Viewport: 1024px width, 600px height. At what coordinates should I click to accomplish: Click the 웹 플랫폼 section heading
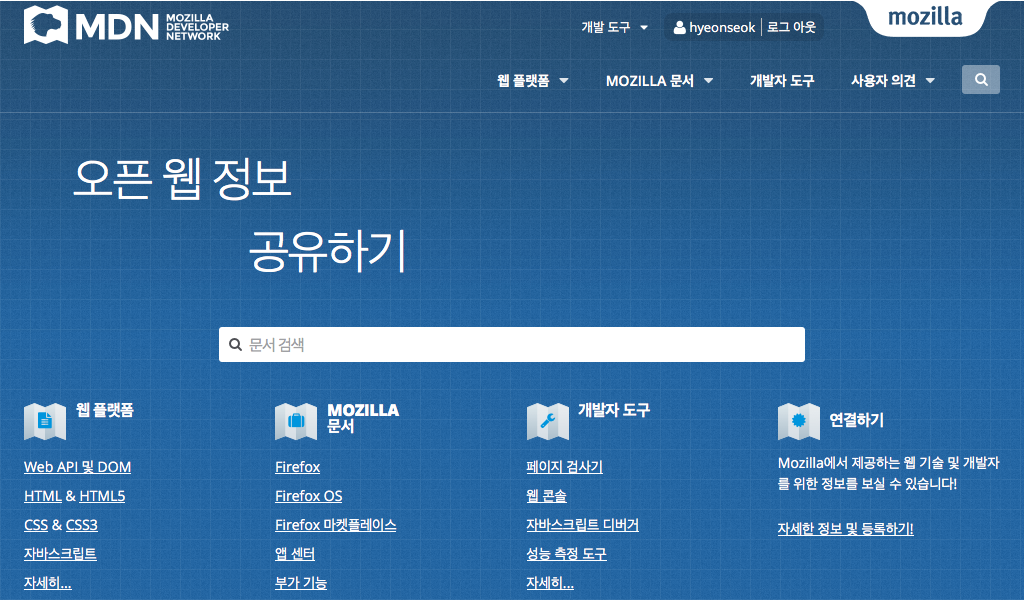[104, 410]
